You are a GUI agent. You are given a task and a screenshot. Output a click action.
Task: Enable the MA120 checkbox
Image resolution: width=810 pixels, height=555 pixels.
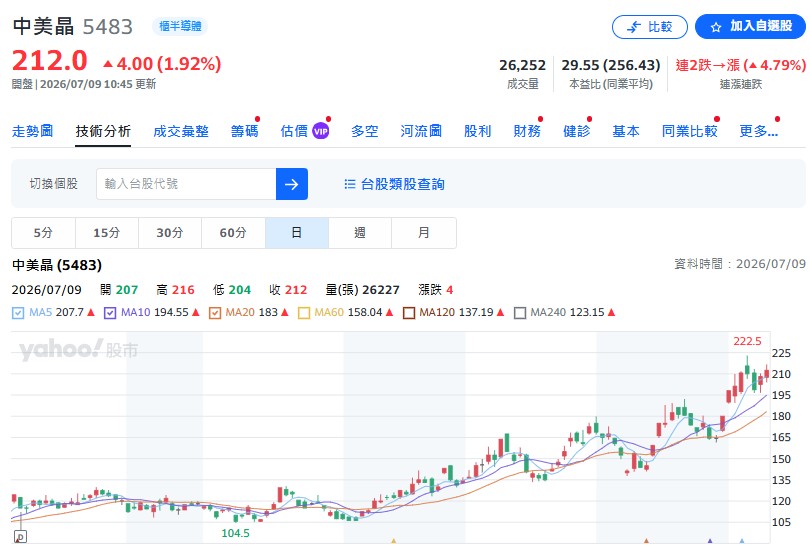[x=409, y=313]
